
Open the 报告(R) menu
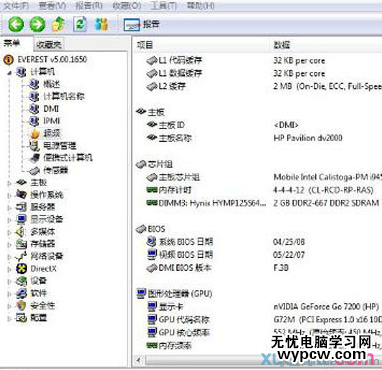89,6
